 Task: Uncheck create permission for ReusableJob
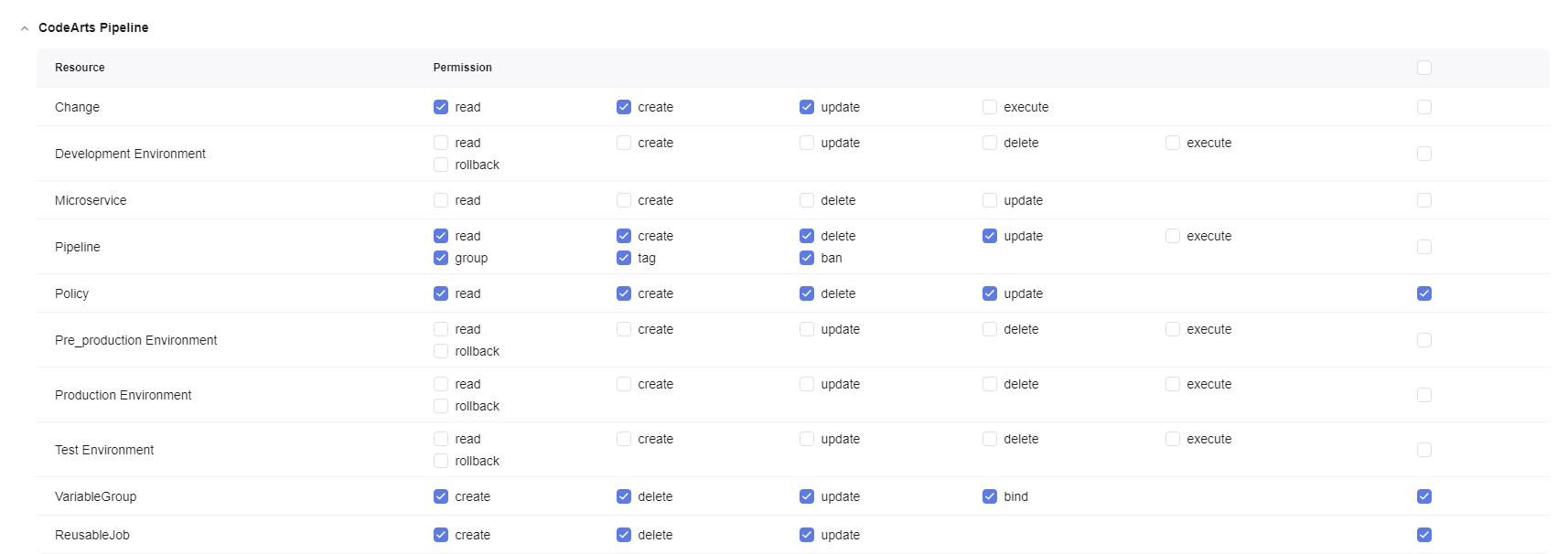pyautogui.click(x=441, y=535)
